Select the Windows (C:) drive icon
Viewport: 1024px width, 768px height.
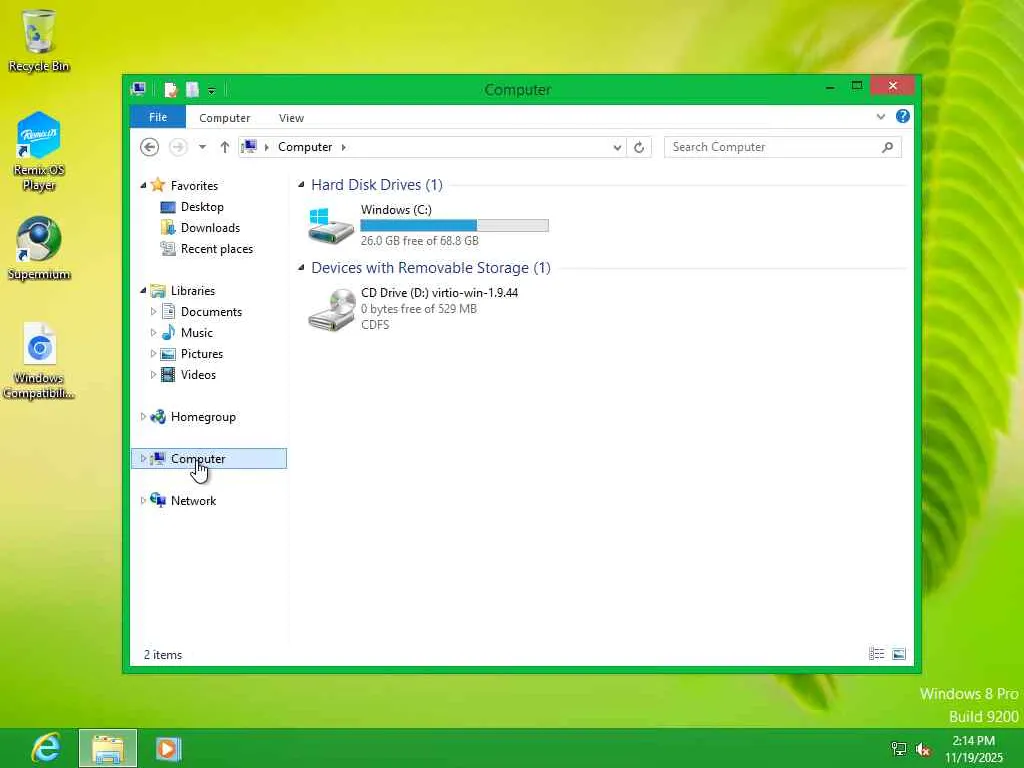[331, 225]
